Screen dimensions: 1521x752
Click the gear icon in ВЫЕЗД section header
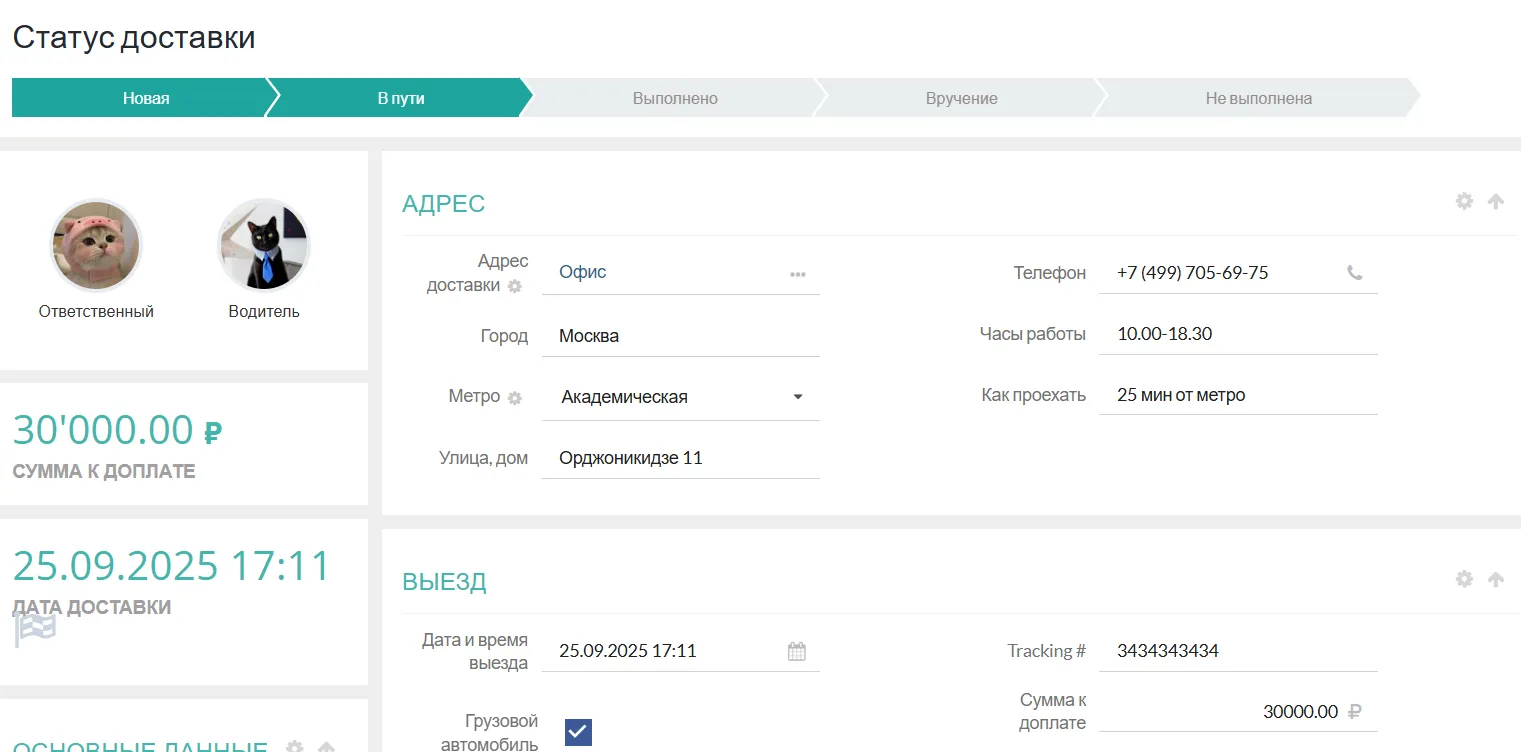click(1464, 579)
